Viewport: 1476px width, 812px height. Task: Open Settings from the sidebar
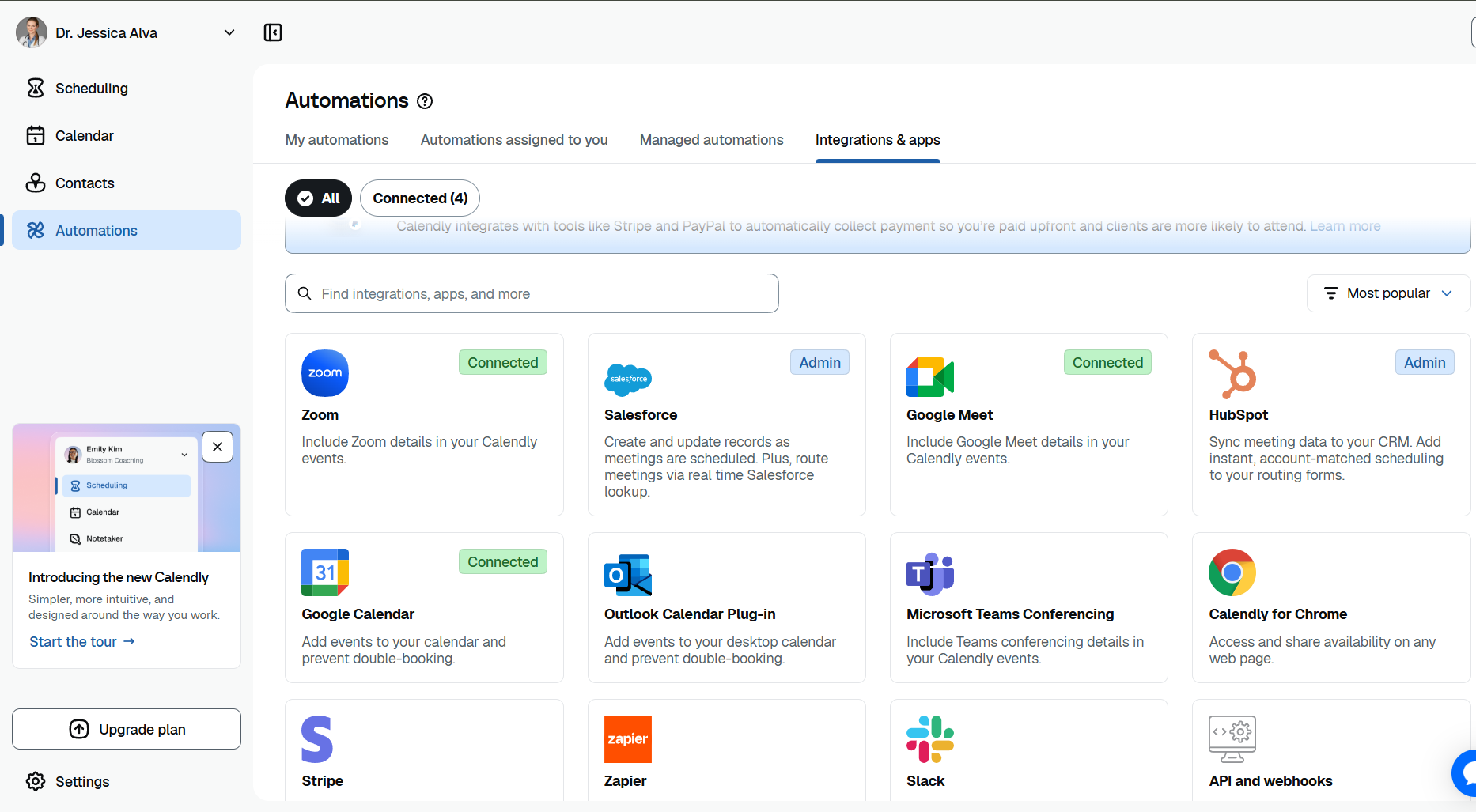127,781
